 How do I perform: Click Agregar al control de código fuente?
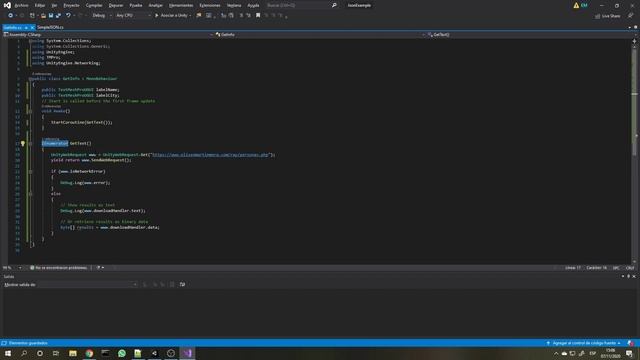584,343
